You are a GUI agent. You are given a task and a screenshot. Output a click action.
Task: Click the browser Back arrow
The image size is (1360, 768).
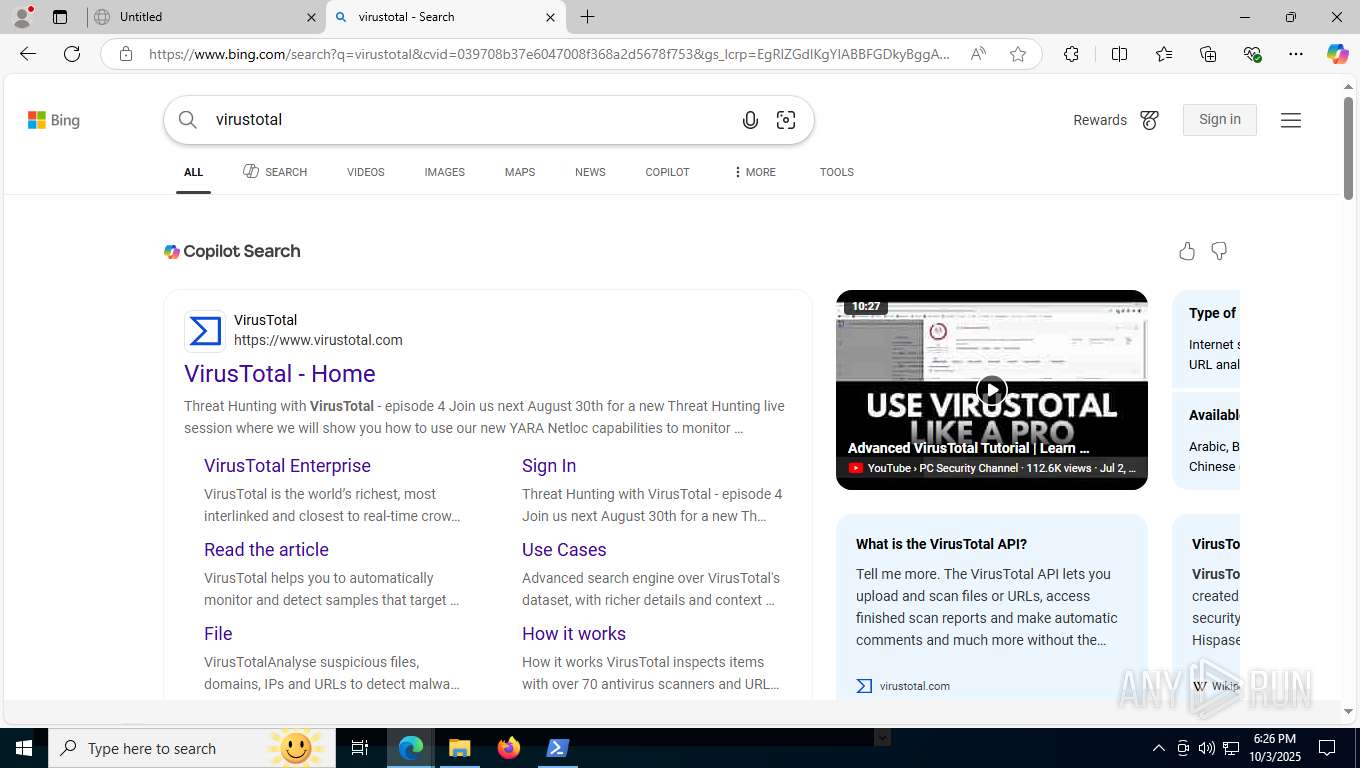pyautogui.click(x=28, y=54)
